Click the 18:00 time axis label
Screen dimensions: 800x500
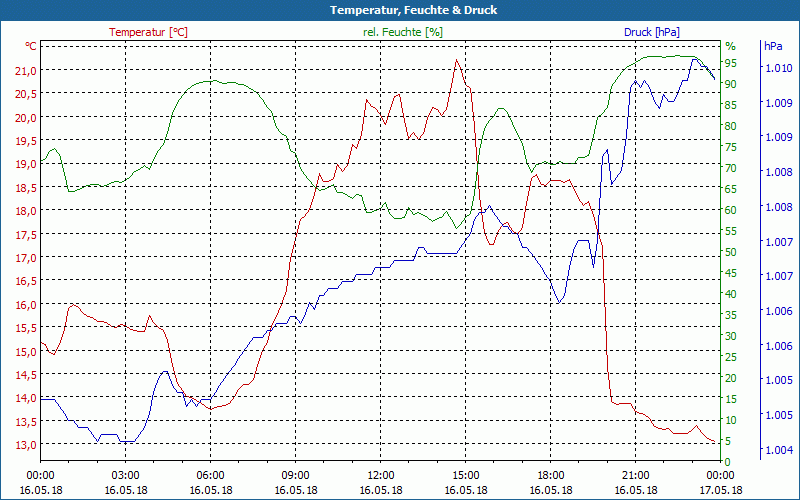(x=551, y=476)
